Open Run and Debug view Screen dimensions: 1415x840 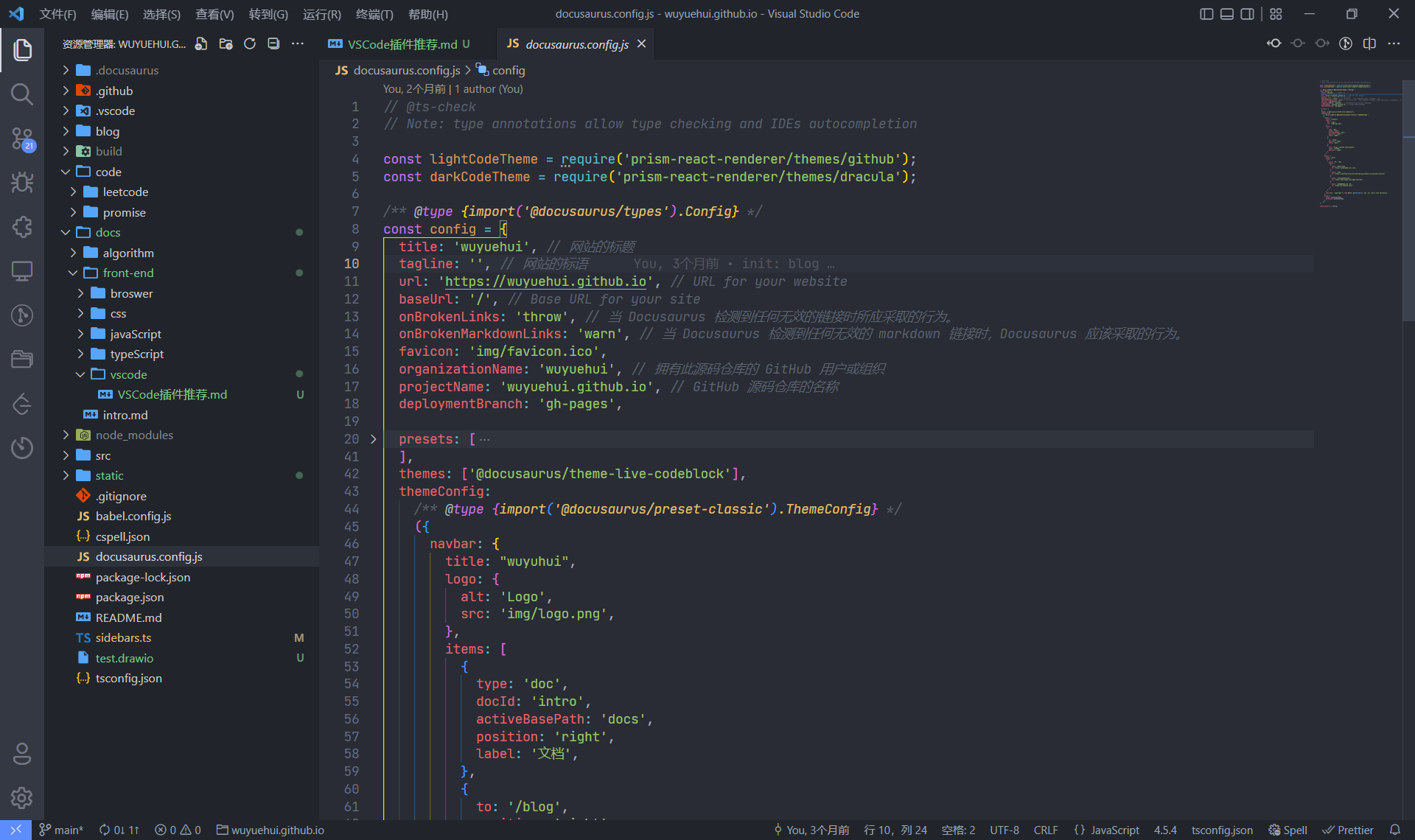tap(22, 182)
